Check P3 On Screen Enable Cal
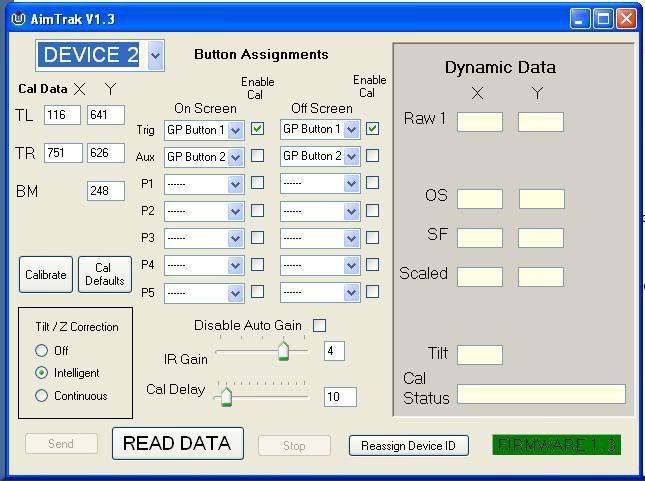645x481 pixels. point(258,237)
